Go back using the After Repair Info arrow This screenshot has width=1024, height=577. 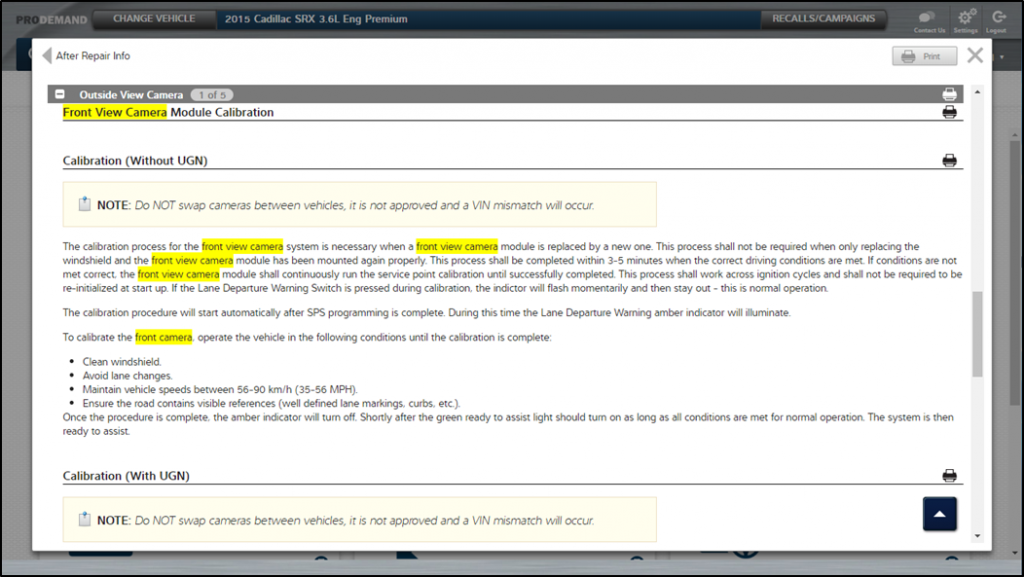pyautogui.click(x=47, y=56)
